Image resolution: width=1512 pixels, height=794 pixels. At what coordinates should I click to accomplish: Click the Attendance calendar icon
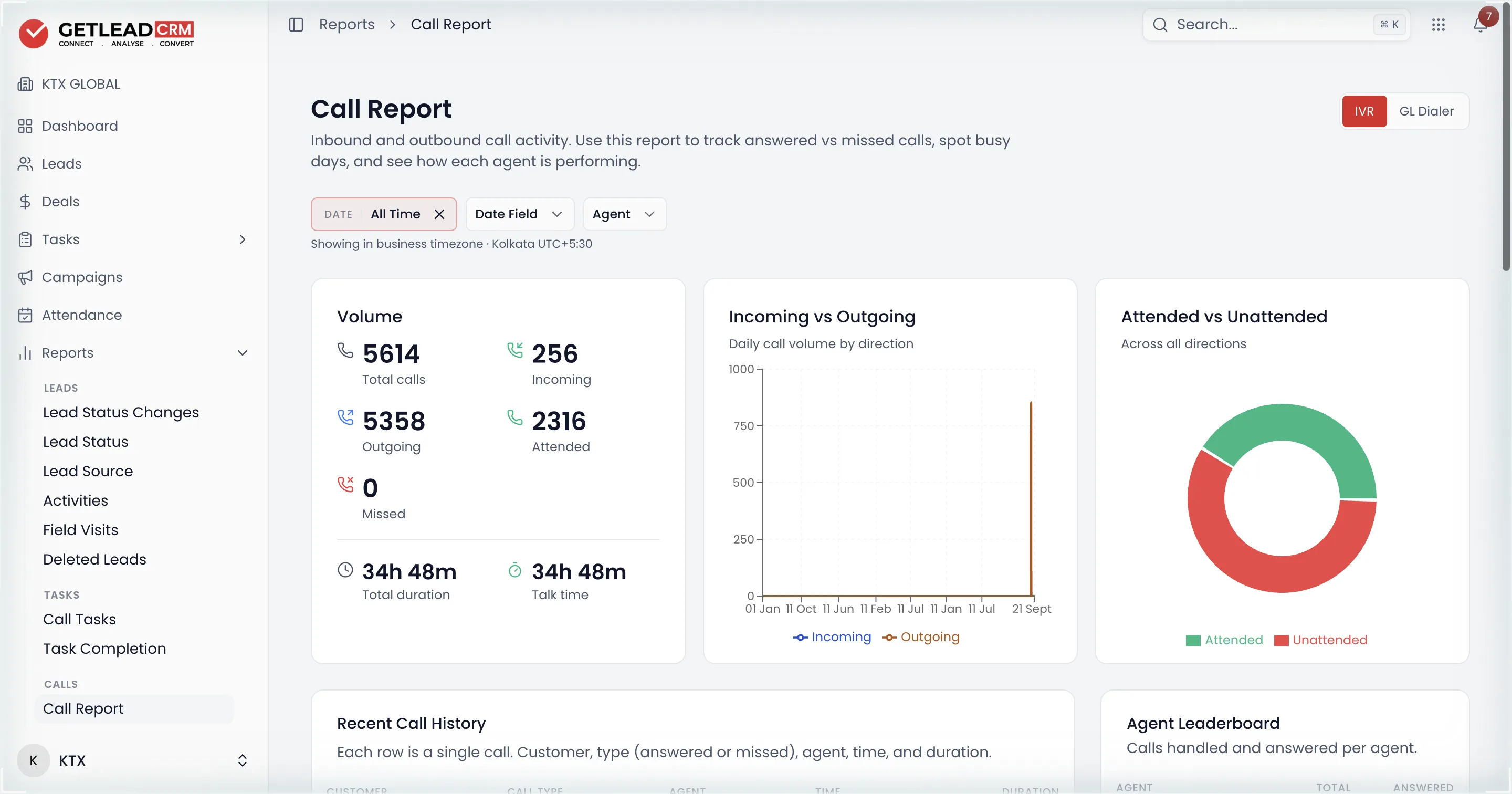[x=25, y=315]
